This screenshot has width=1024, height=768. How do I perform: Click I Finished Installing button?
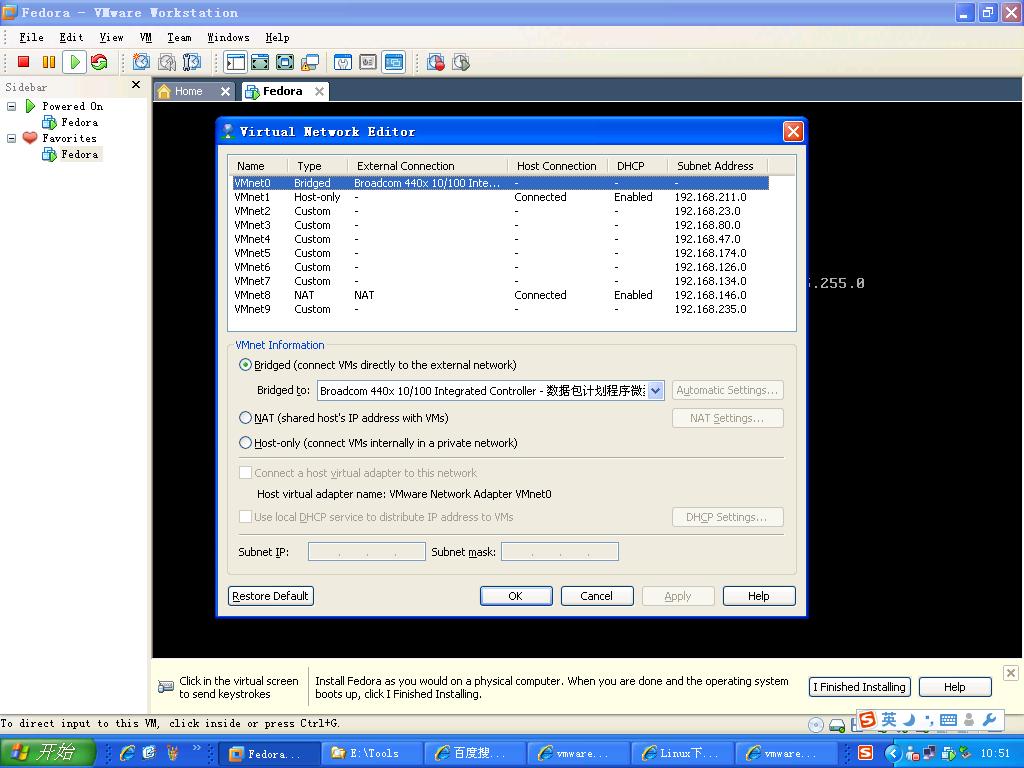click(859, 687)
